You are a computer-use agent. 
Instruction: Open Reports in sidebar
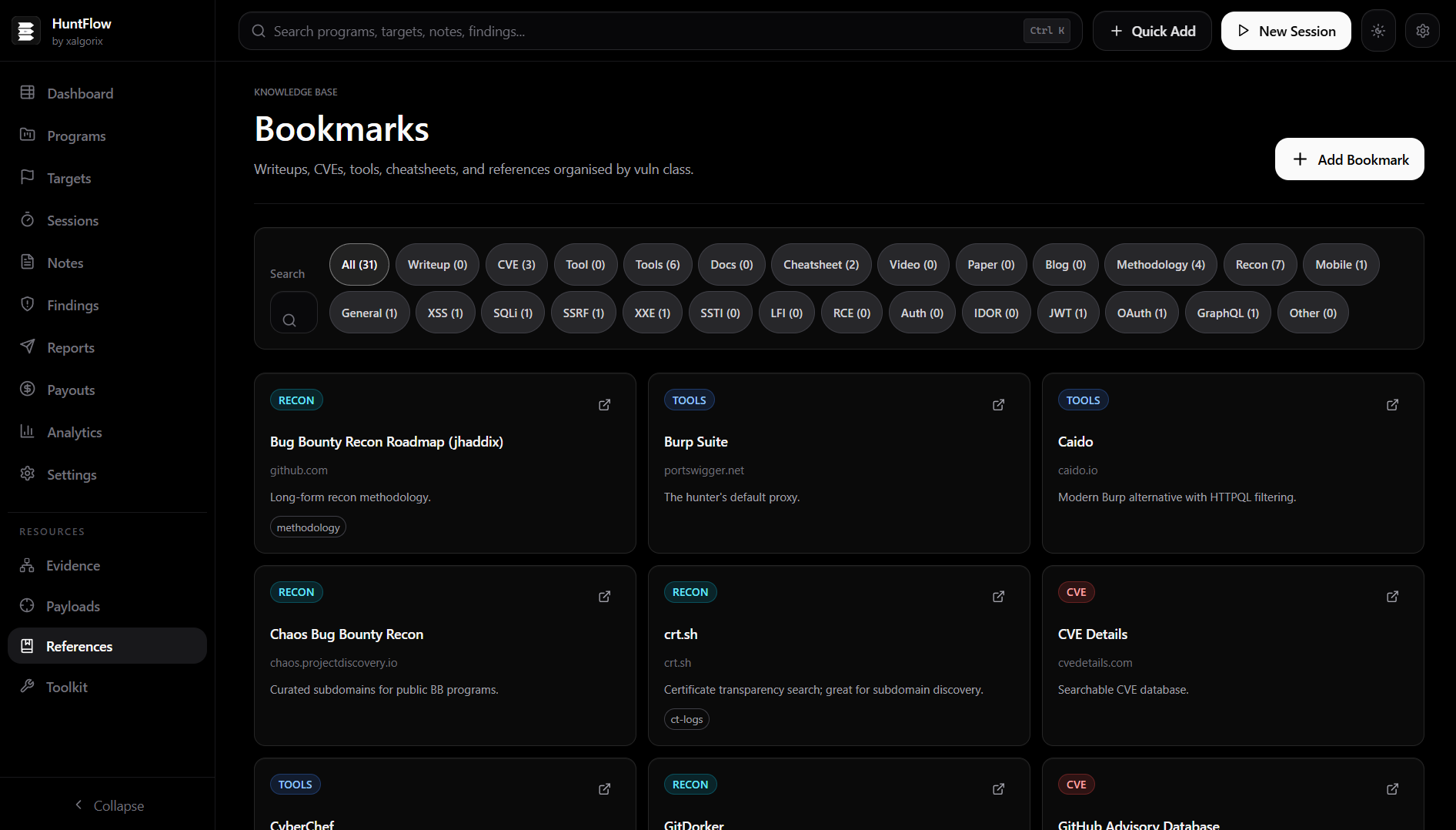tap(107, 347)
